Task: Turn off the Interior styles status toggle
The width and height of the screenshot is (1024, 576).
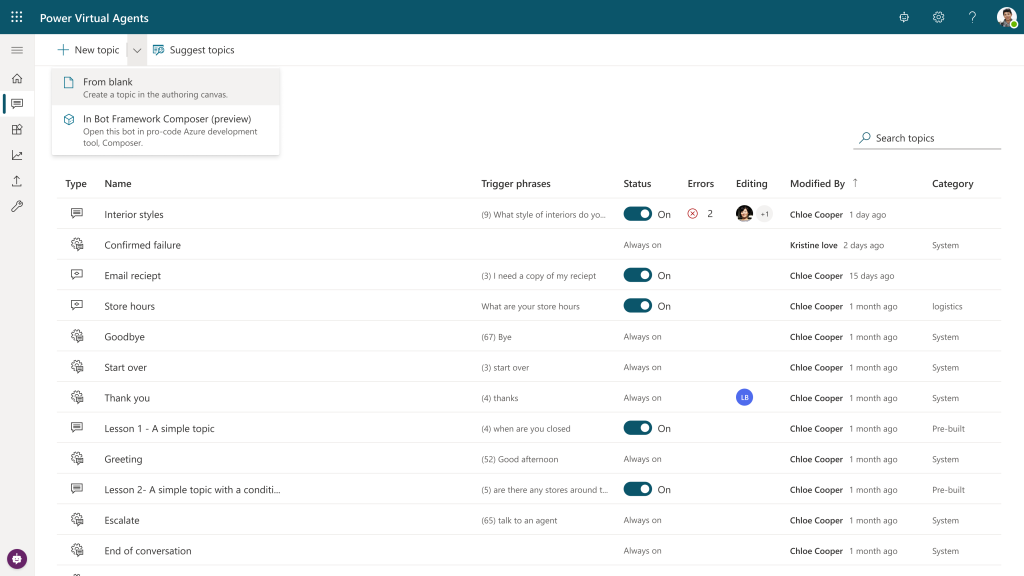Action: tap(637, 214)
